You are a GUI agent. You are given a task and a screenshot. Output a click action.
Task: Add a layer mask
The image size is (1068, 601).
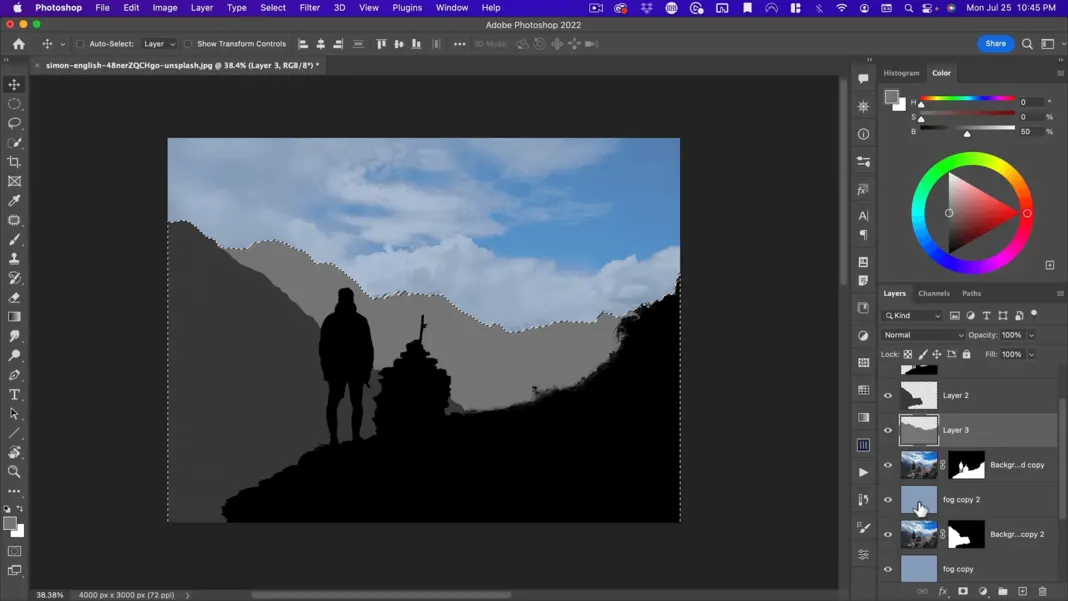point(962,591)
